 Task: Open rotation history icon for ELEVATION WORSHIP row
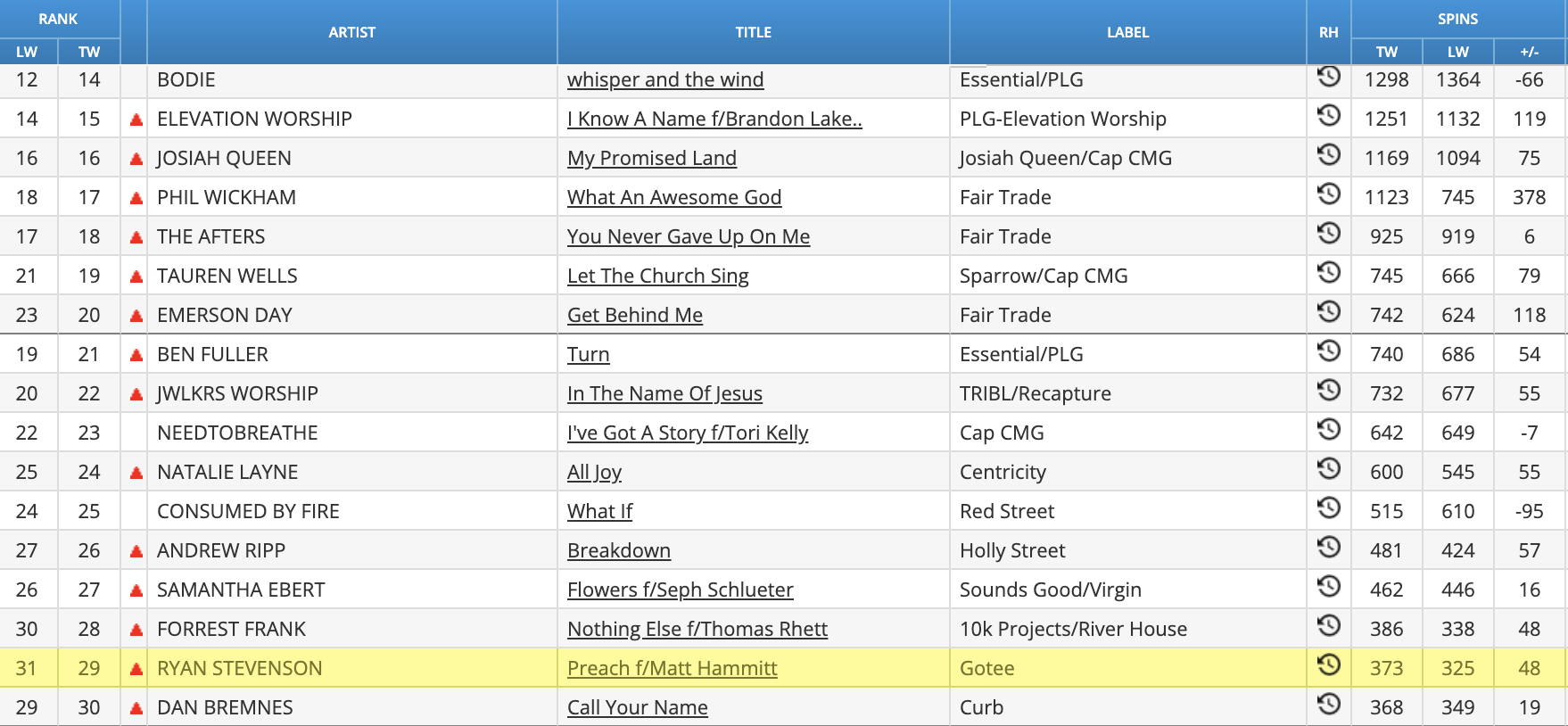coord(1329,116)
